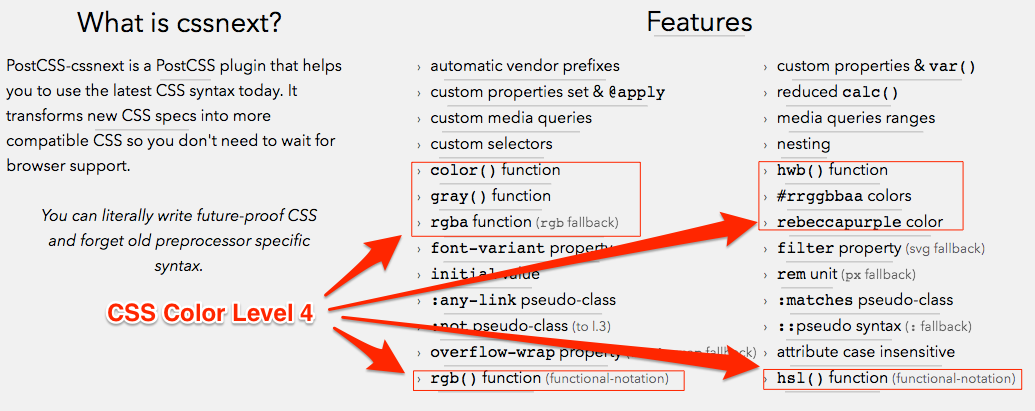Viewport: 1035px width, 411px height.
Task: Go to media queries ranges feature
Action: [856, 118]
